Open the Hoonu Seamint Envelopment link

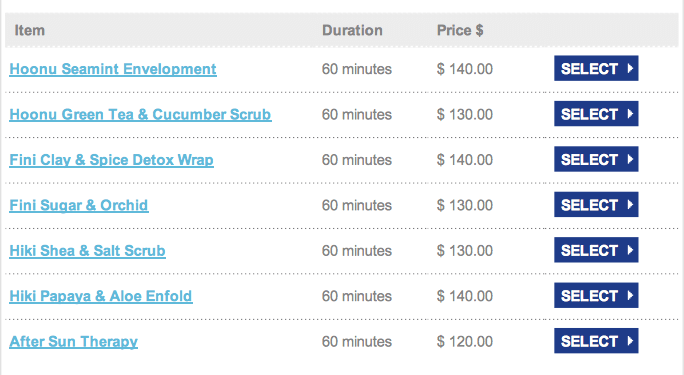113,69
